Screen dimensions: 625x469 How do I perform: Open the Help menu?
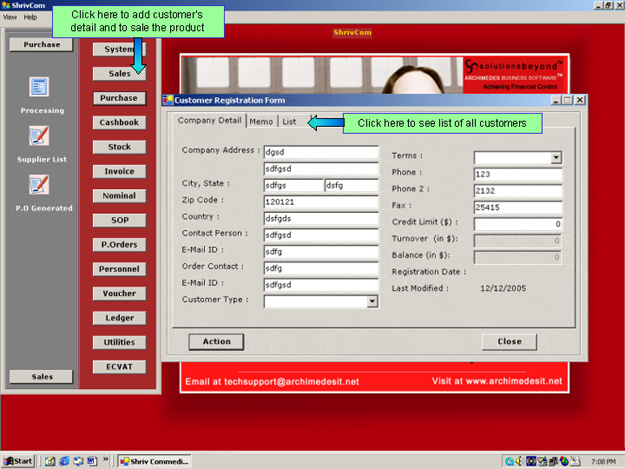click(x=30, y=17)
